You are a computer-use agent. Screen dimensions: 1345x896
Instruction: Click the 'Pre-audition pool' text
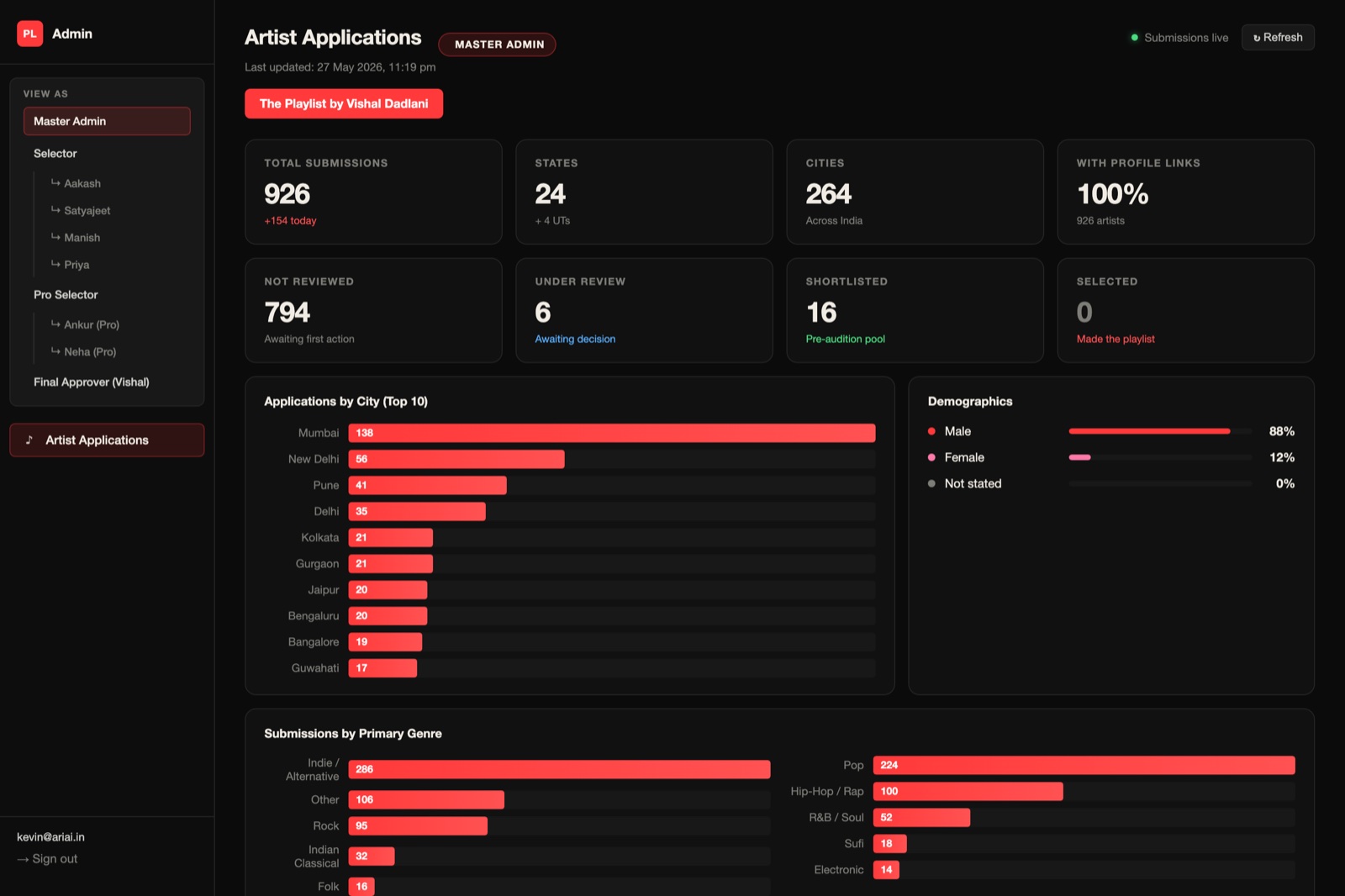(845, 339)
